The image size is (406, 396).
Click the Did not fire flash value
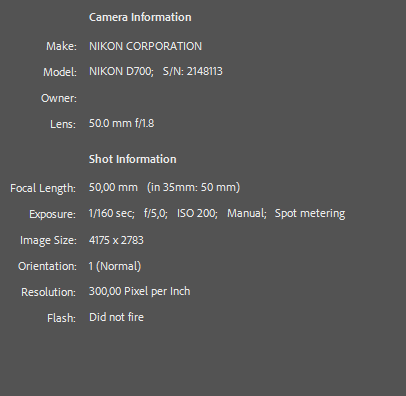pos(116,317)
